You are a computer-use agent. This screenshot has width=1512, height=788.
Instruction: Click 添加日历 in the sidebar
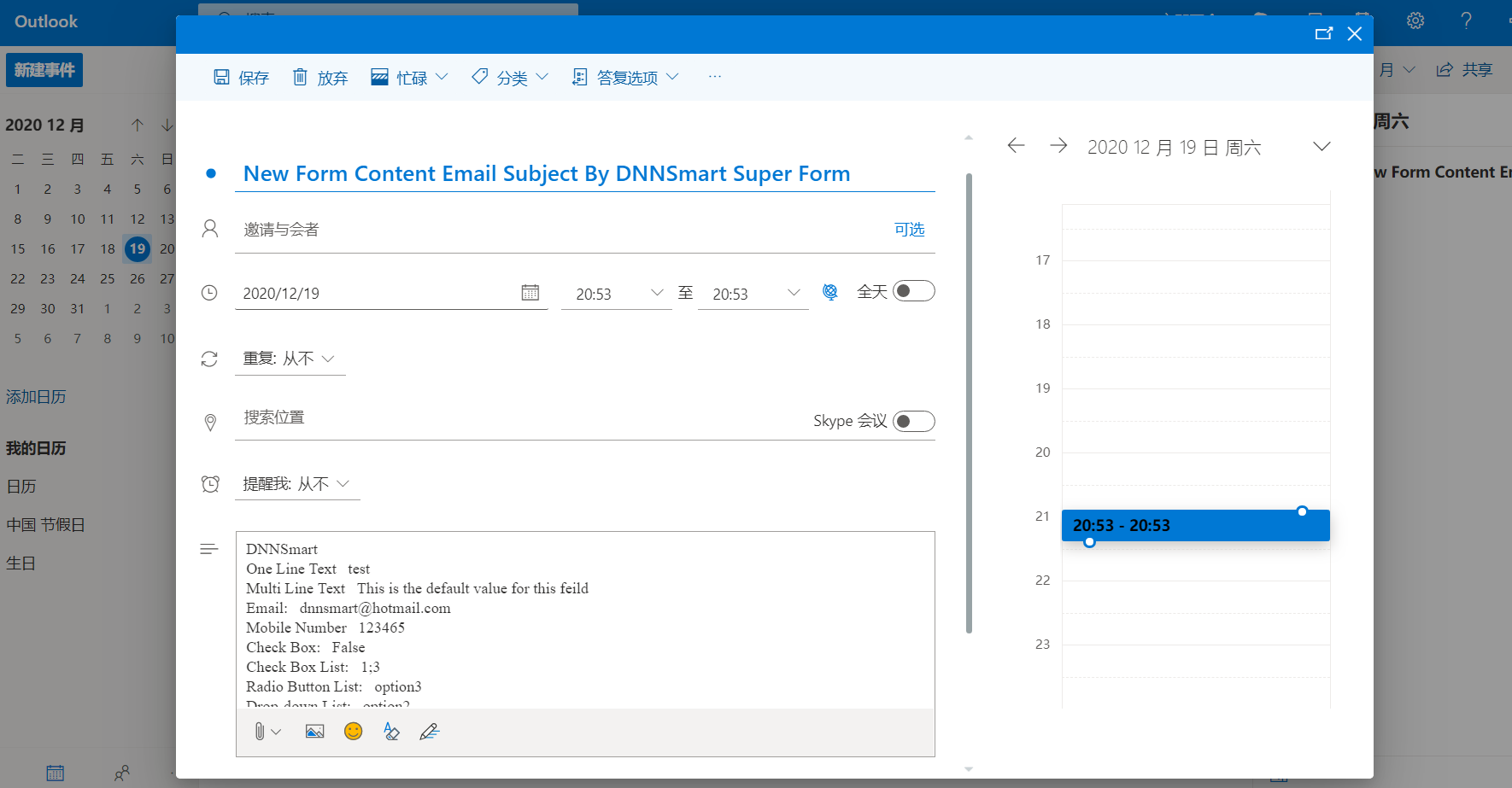[x=36, y=397]
